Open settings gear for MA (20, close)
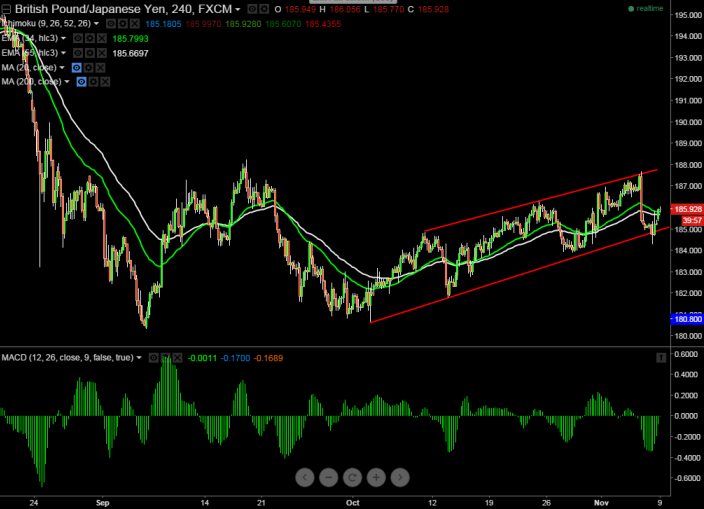This screenshot has height=509, width=704. 88,67
